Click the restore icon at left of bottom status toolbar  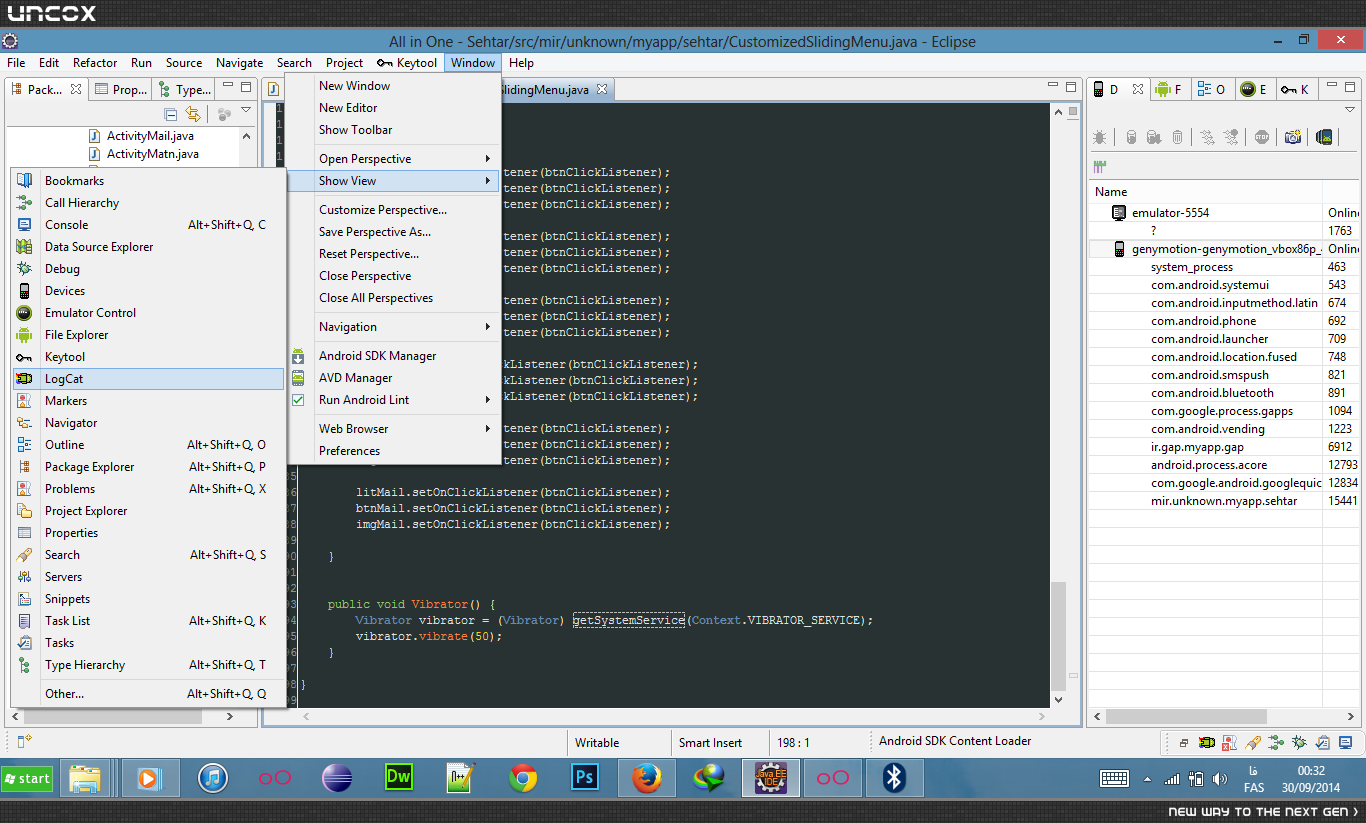[x=1184, y=743]
